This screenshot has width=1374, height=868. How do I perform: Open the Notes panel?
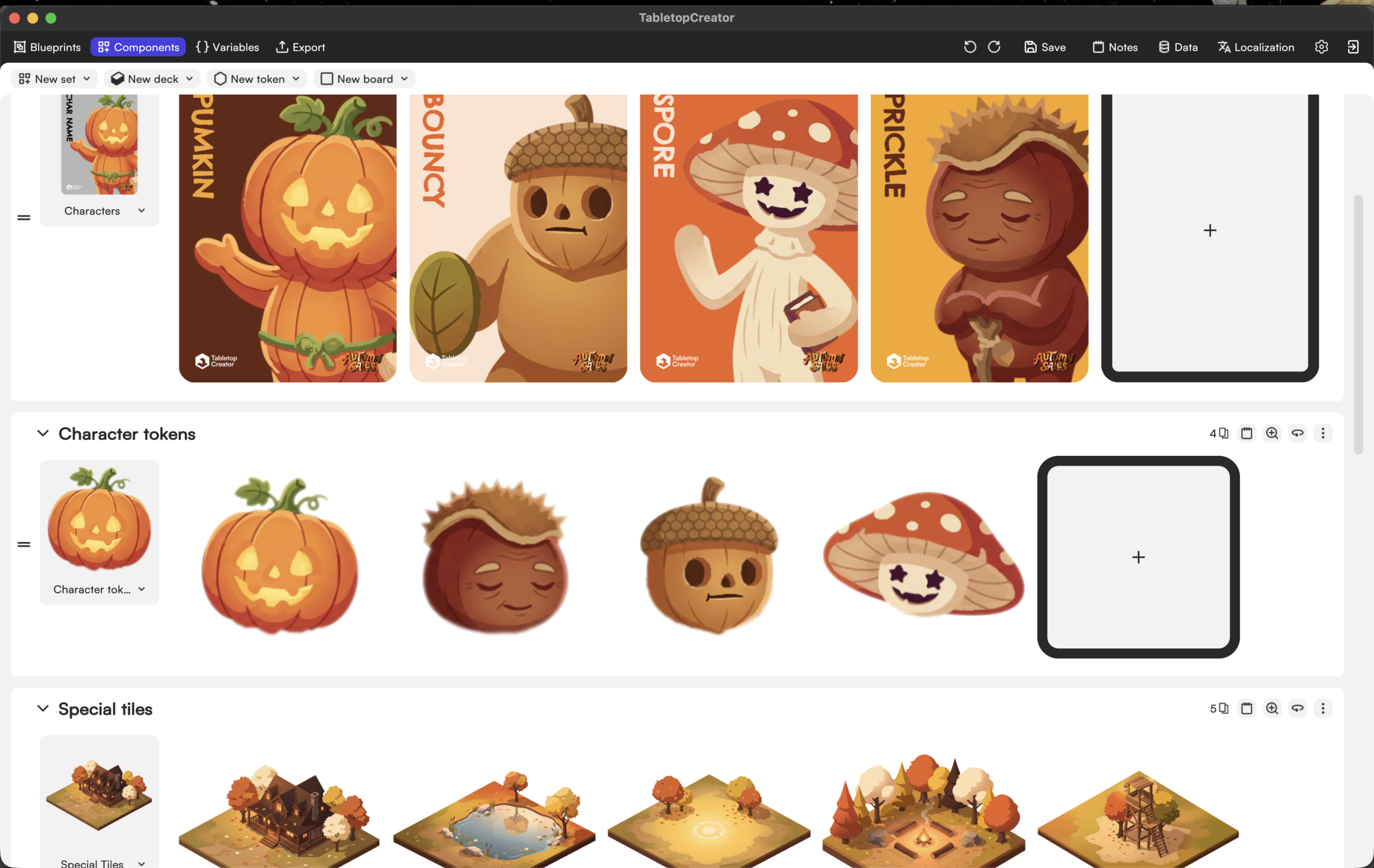click(x=1115, y=47)
